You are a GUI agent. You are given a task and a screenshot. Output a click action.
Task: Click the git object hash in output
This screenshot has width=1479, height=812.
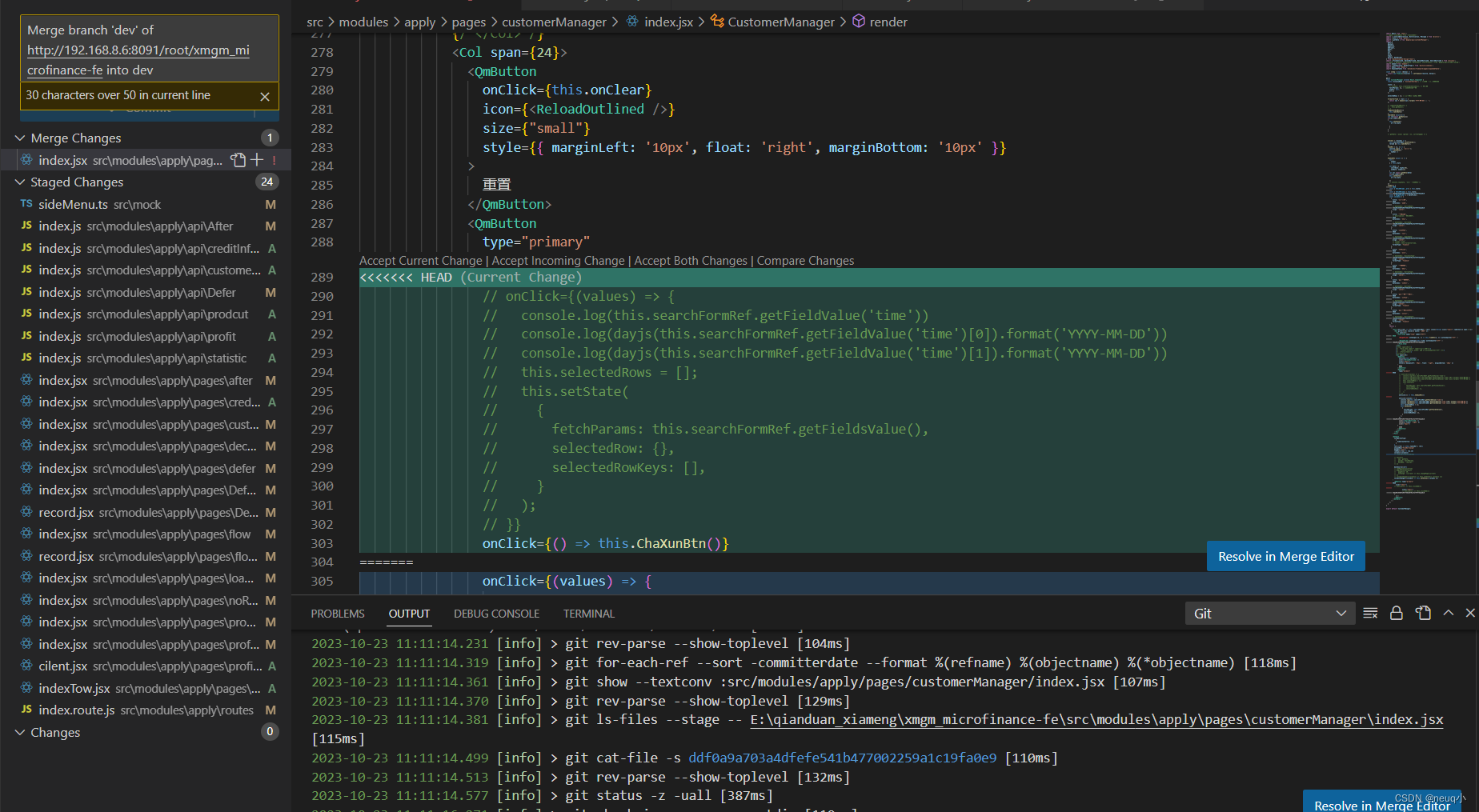pos(842,758)
